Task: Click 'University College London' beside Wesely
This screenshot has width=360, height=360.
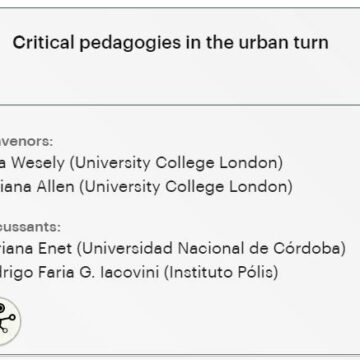Action: (177, 163)
